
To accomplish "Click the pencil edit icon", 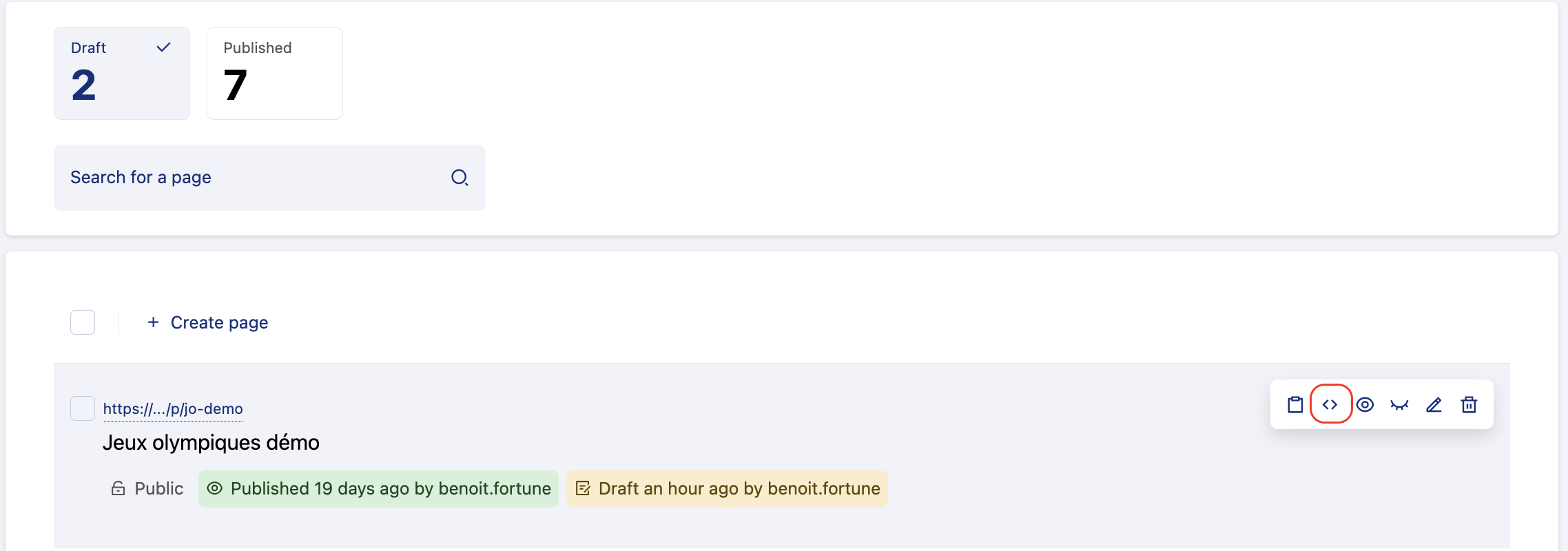I will click(1434, 405).
